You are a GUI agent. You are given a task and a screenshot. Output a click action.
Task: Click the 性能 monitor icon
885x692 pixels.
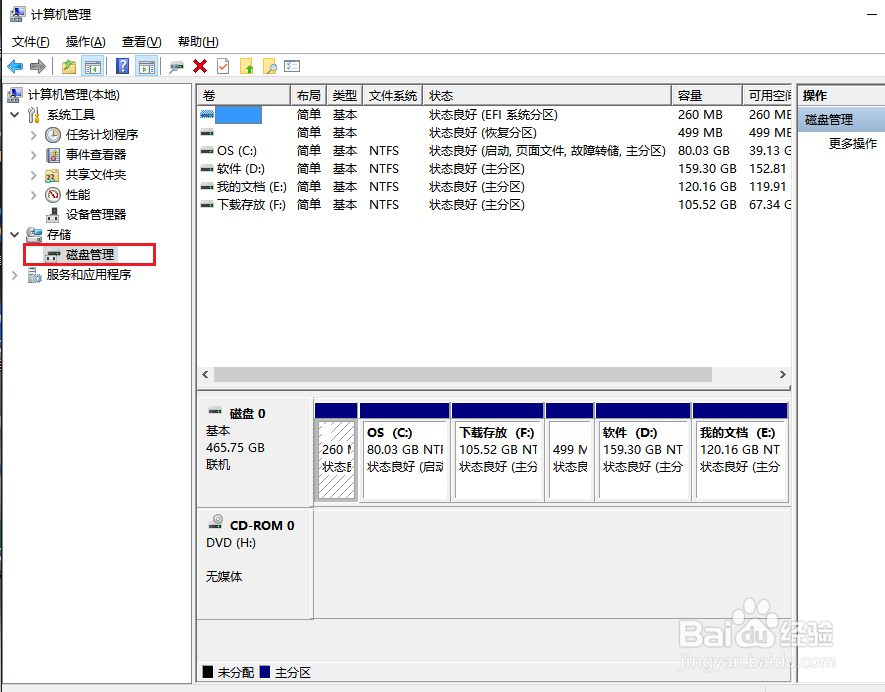tap(52, 195)
